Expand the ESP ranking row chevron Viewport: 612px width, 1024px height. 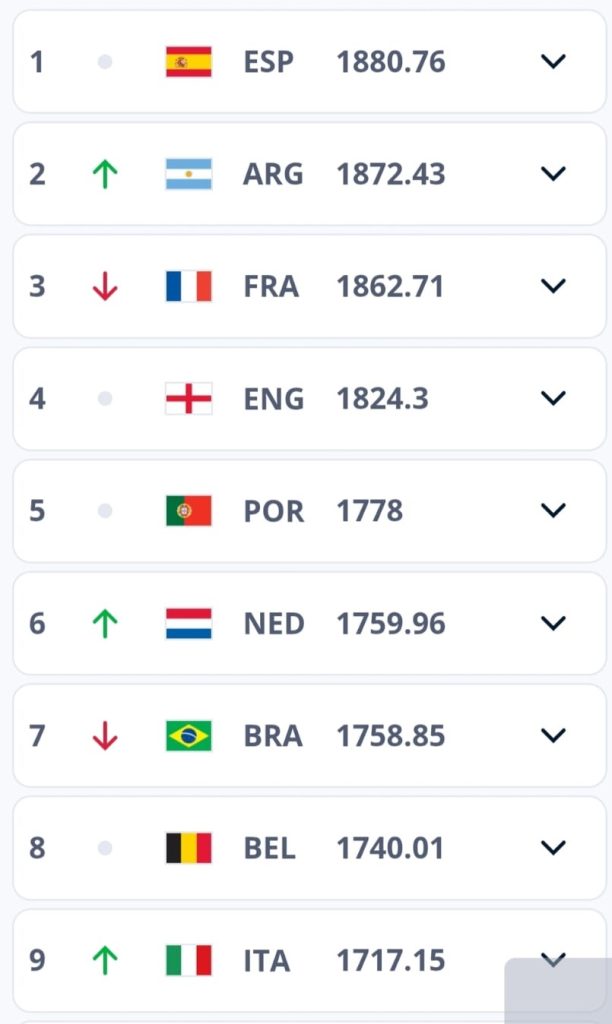point(553,62)
